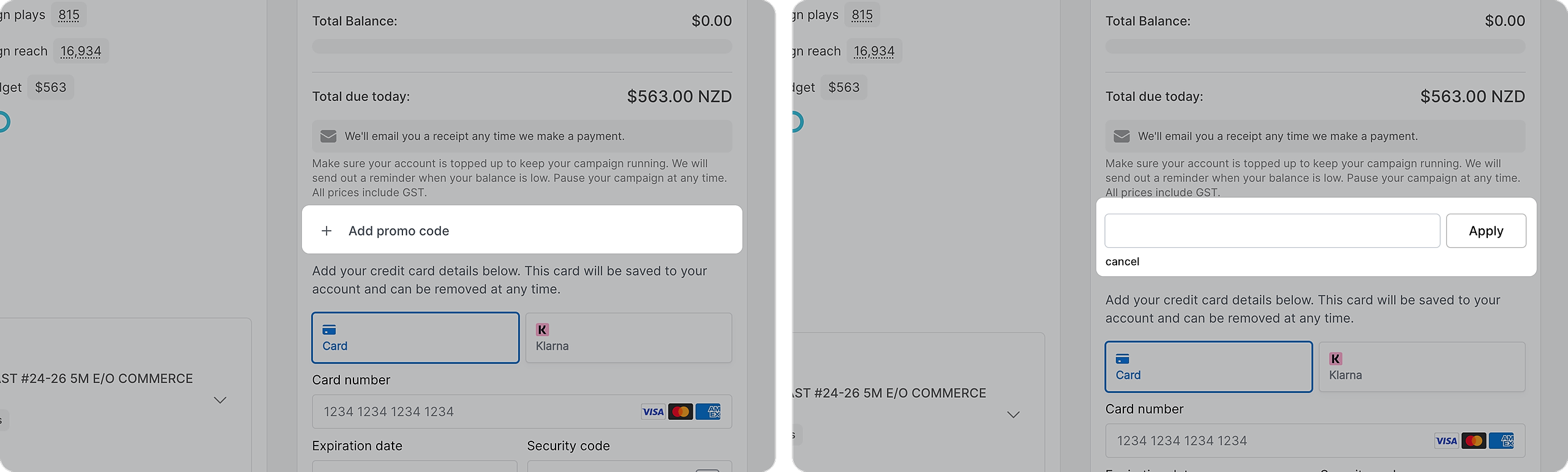Viewport: 1568px width, 472px height.
Task: Click the Klarna K logo under the Add promo code row
Action: click(542, 330)
